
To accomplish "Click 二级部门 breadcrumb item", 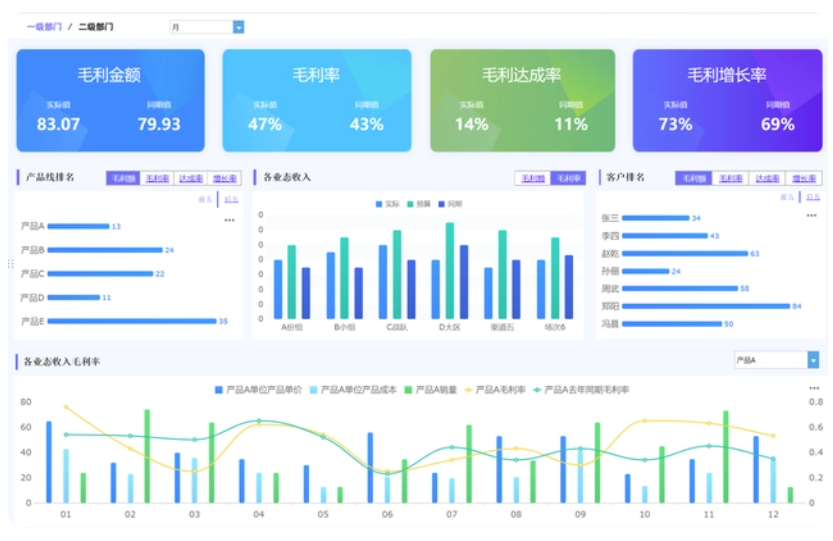I will (x=96, y=27).
